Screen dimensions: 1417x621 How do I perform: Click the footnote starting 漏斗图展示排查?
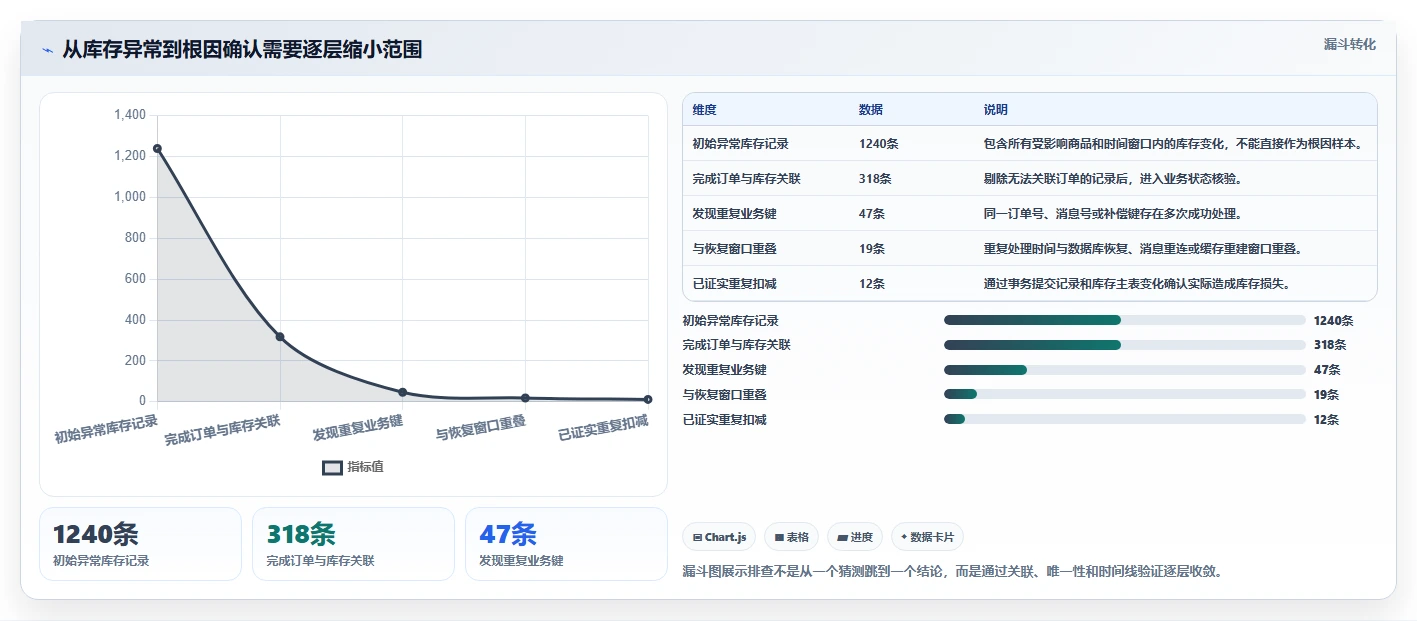953,572
